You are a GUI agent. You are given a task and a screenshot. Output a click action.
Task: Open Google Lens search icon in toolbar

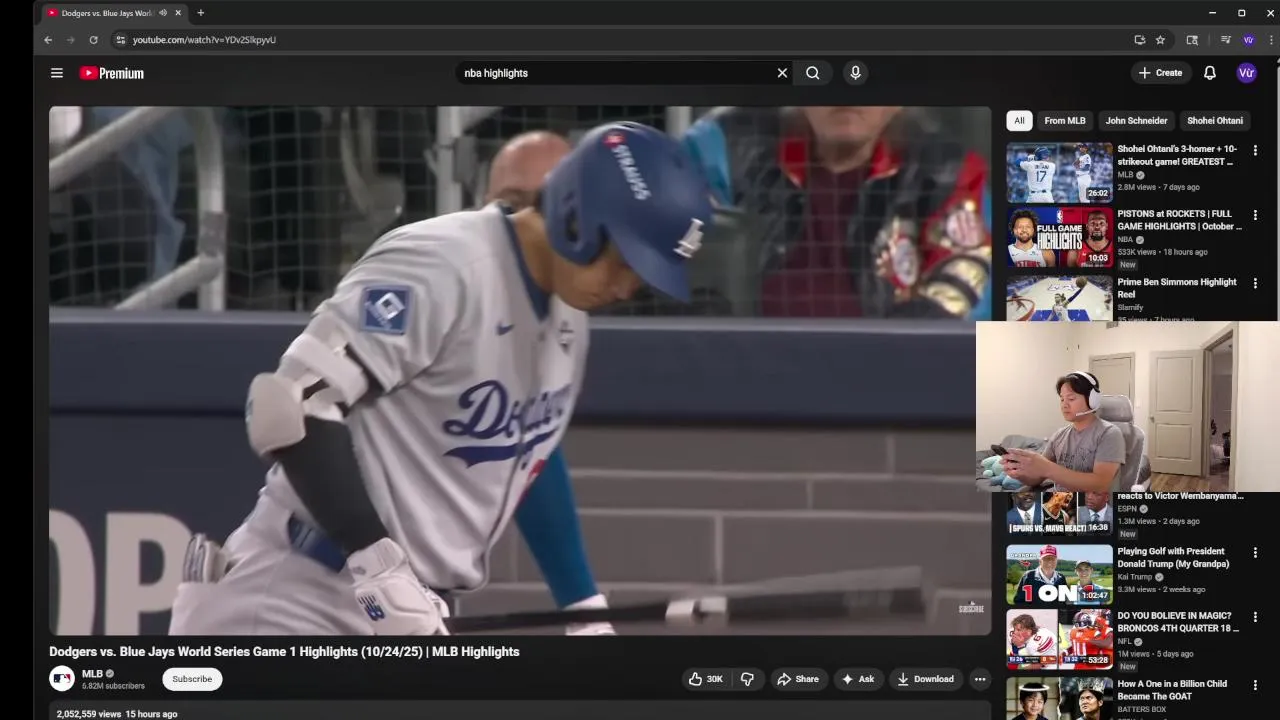click(1192, 40)
